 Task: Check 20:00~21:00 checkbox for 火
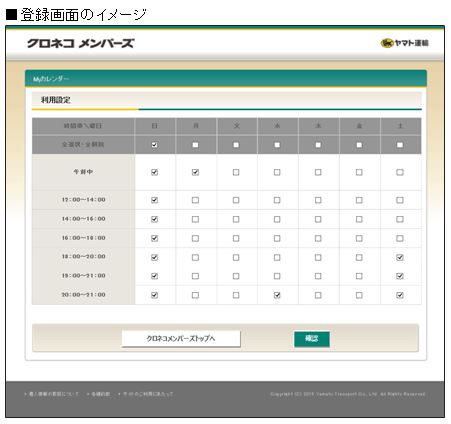(236, 295)
